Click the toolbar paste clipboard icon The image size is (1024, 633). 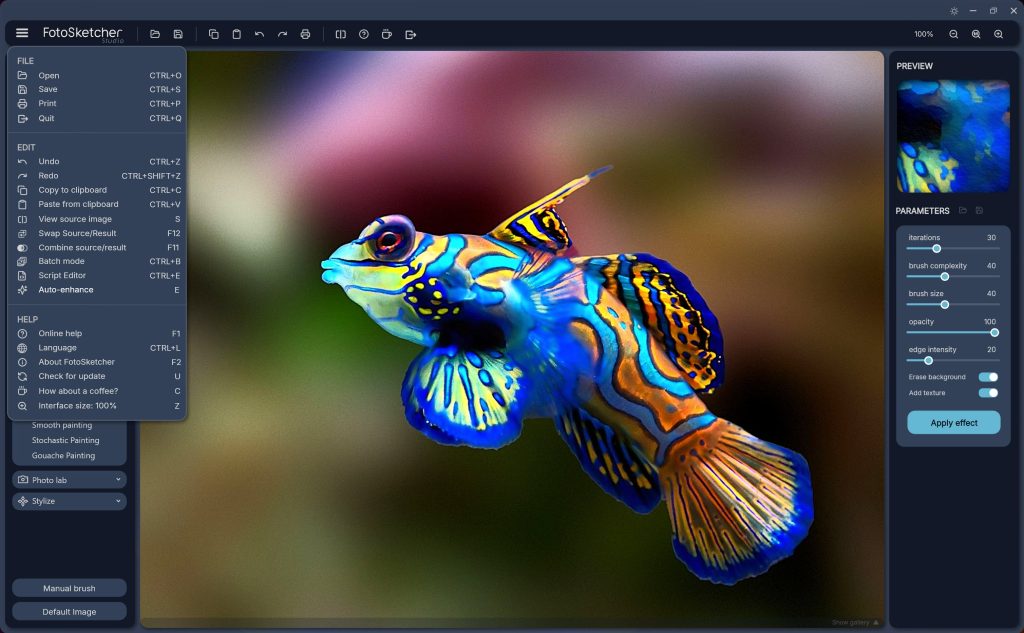point(236,34)
